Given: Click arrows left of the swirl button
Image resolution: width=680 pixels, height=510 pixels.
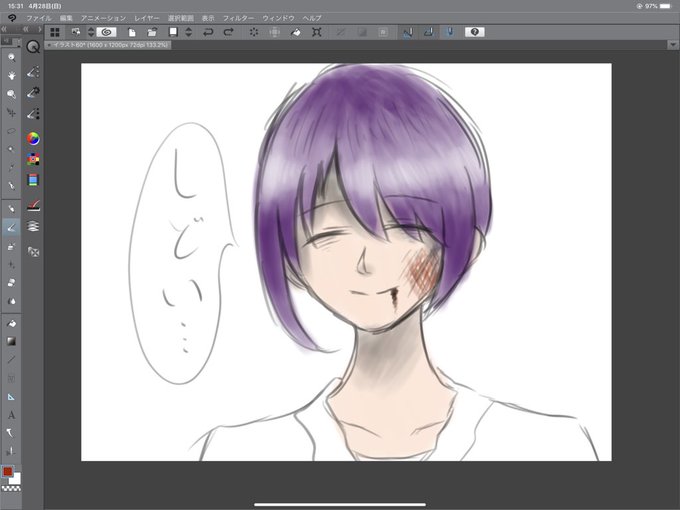Looking at the screenshot, I should point(91,32).
